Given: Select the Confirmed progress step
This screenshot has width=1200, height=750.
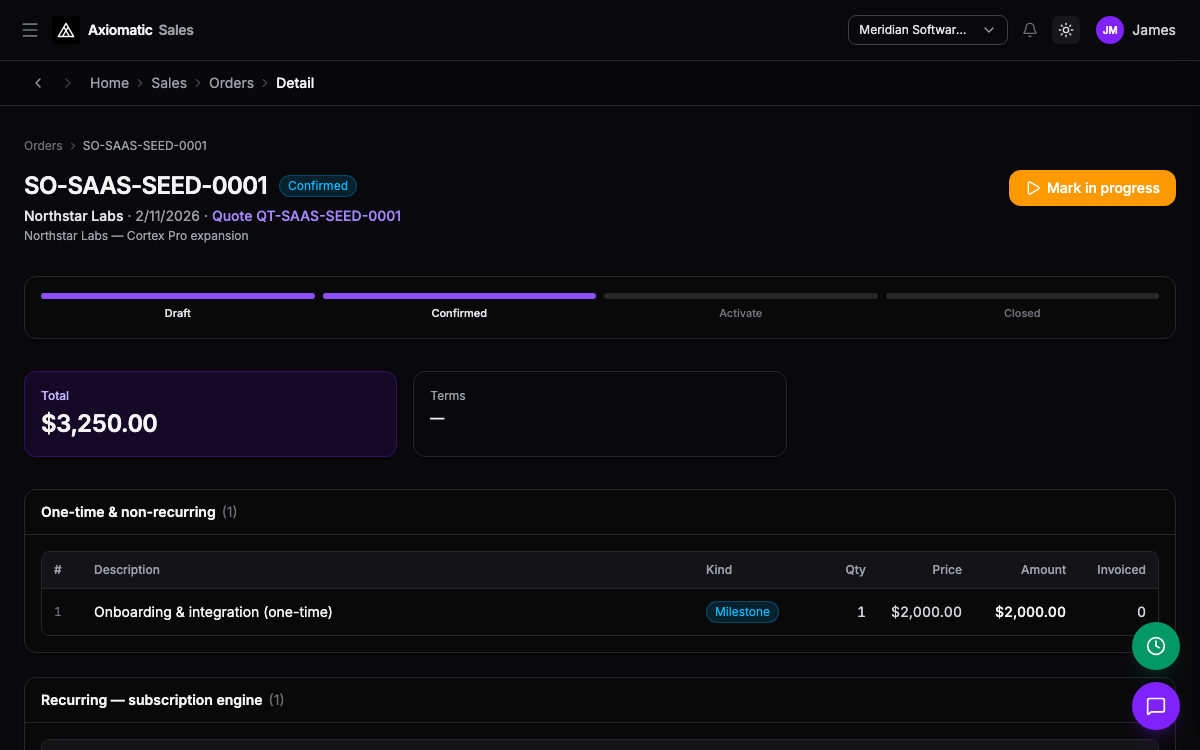Looking at the screenshot, I should (459, 305).
